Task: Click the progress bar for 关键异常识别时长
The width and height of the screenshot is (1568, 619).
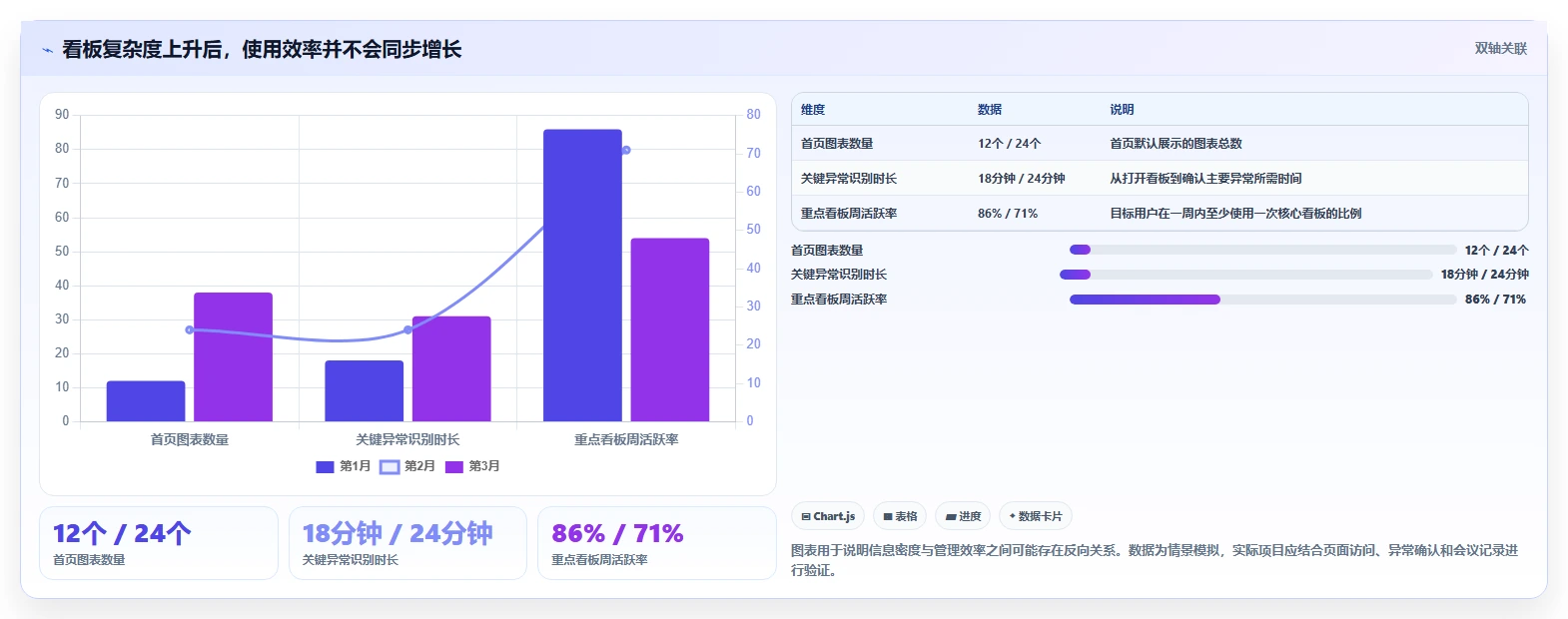Action: (1245, 275)
